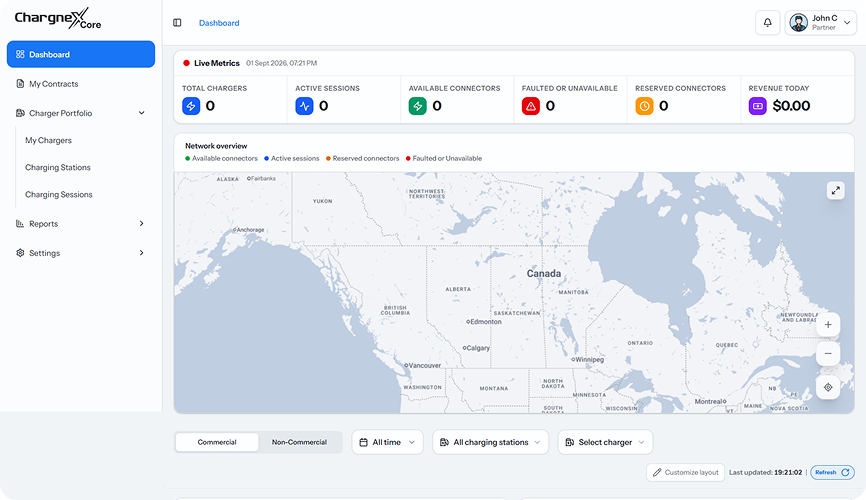Image resolution: width=866 pixels, height=500 pixels.
Task: Click the calendar icon in All time filter
Action: click(x=363, y=443)
